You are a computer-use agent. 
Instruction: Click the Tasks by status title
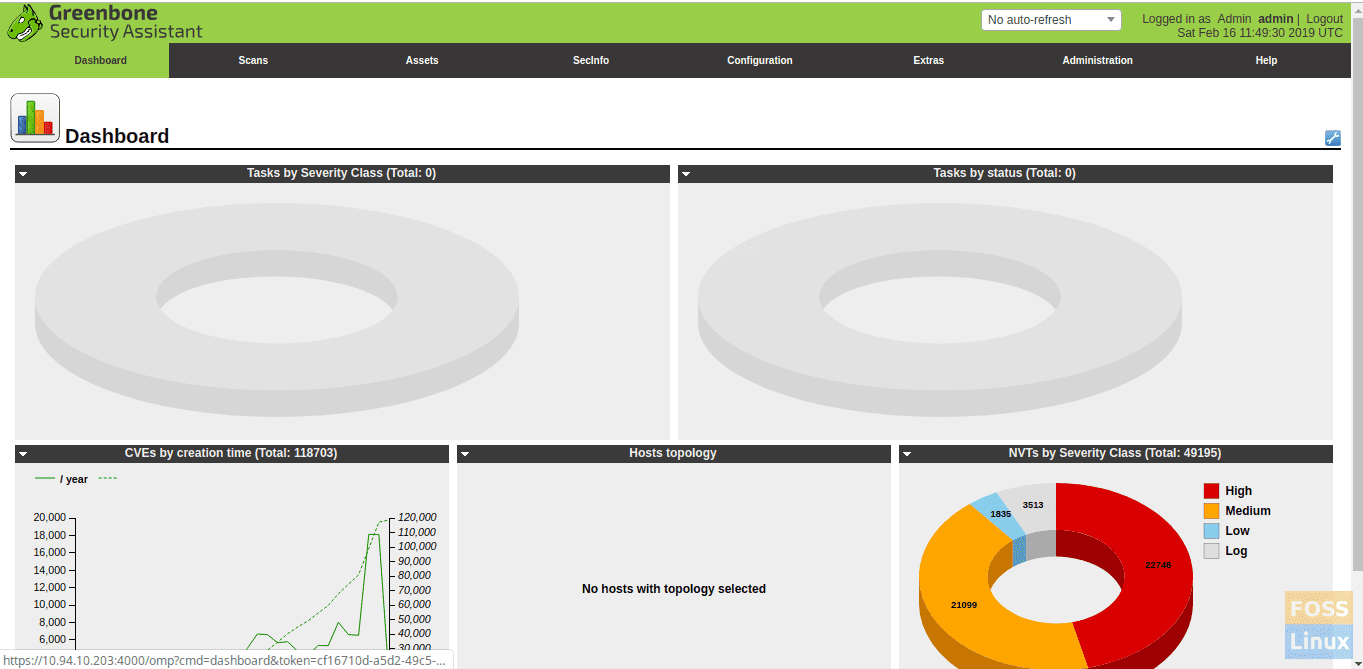1004,173
